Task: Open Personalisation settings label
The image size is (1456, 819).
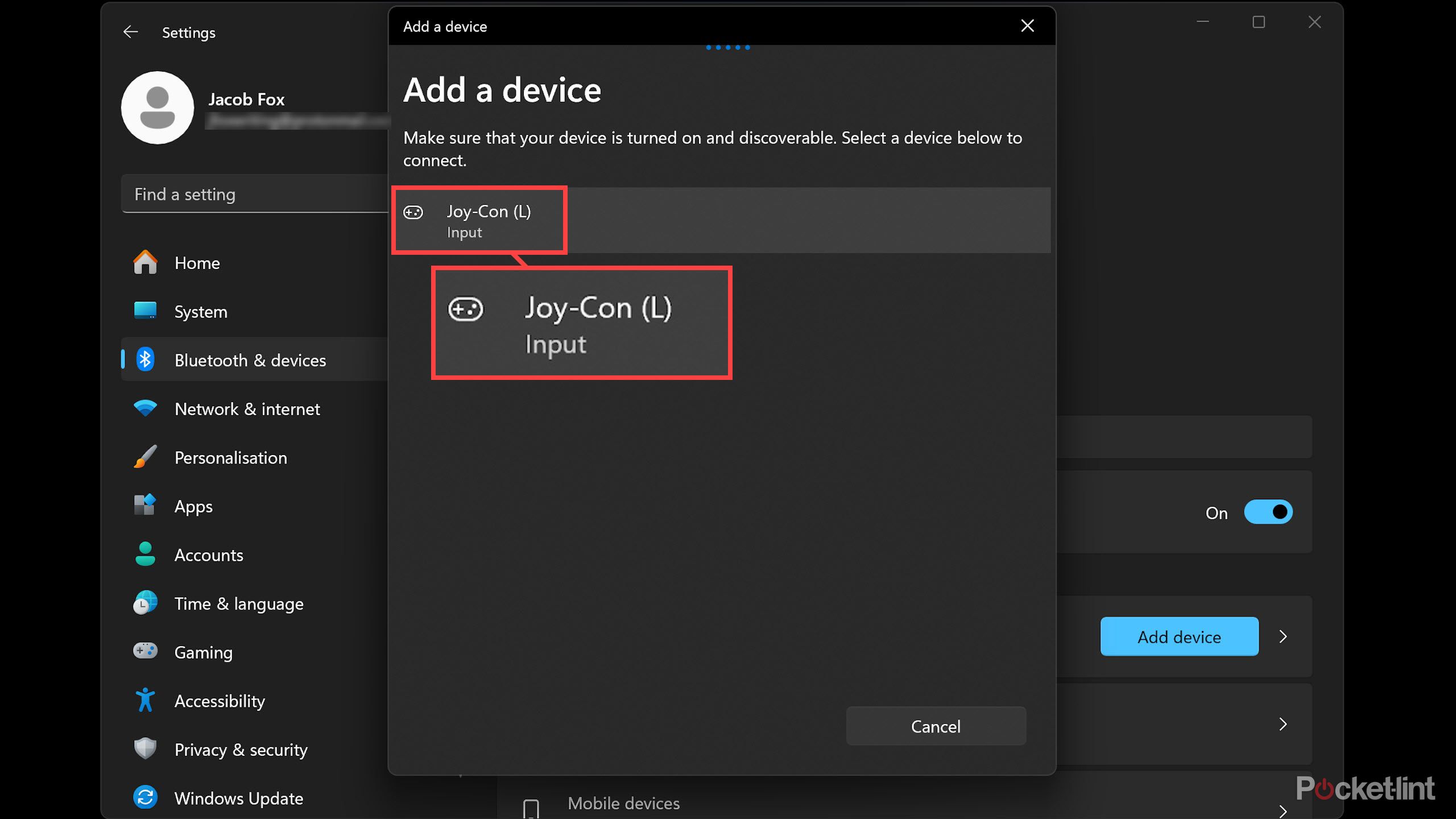Action: point(231,458)
